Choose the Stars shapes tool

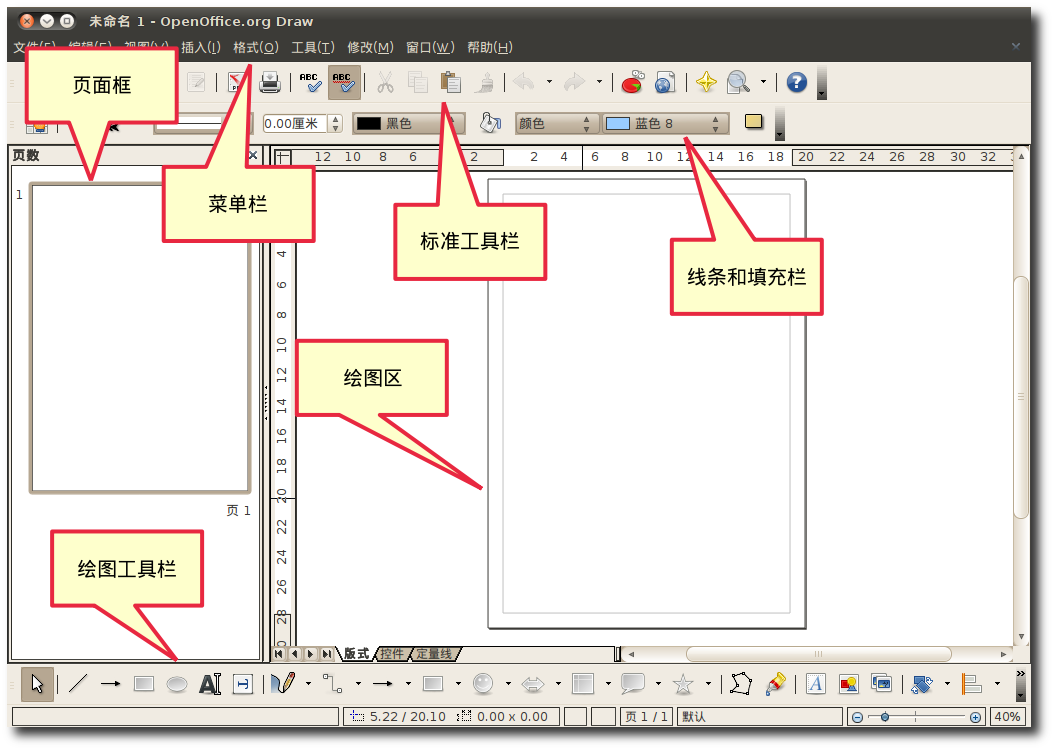click(x=683, y=684)
